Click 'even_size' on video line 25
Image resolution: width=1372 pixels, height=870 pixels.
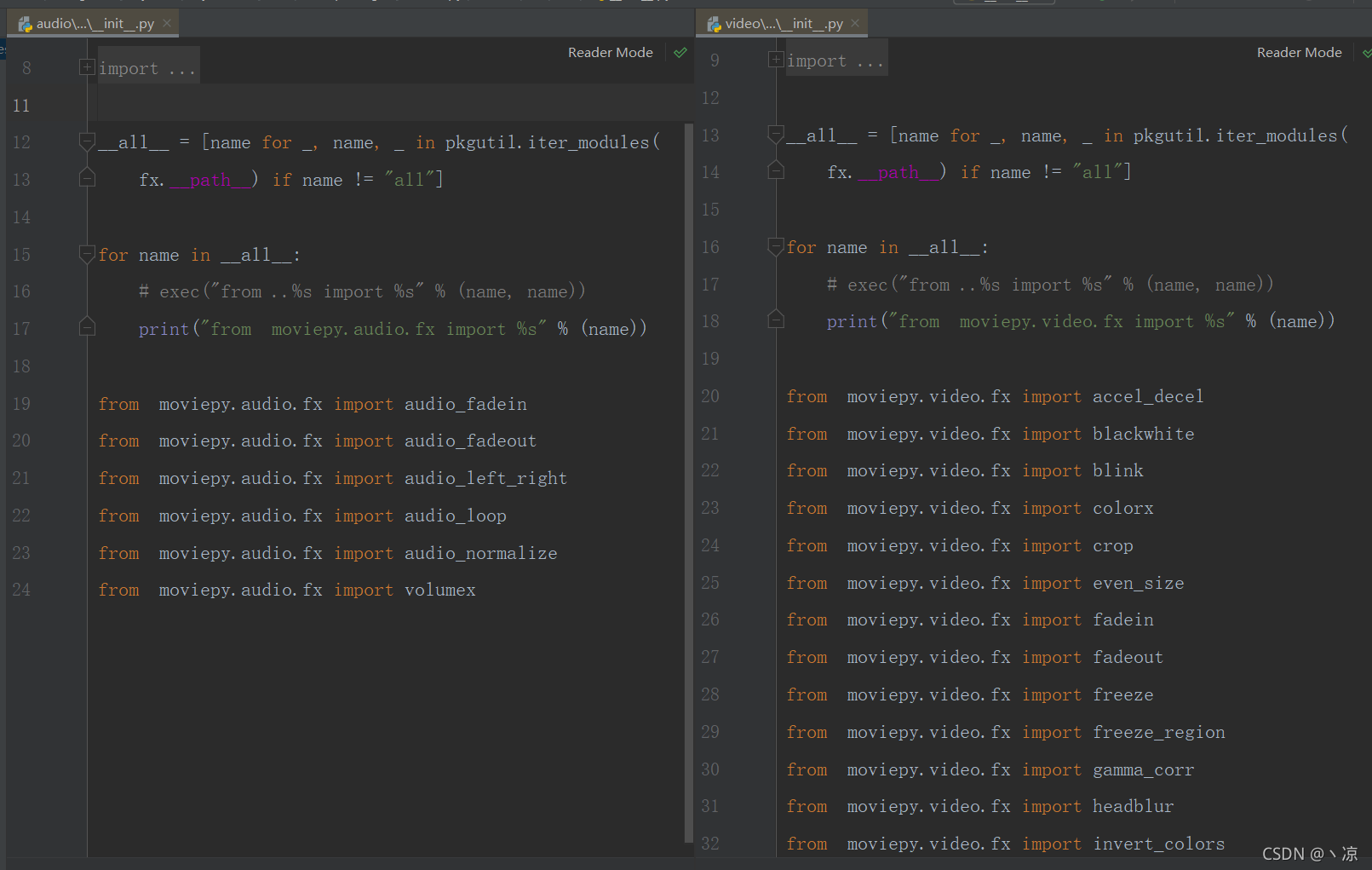click(1139, 583)
